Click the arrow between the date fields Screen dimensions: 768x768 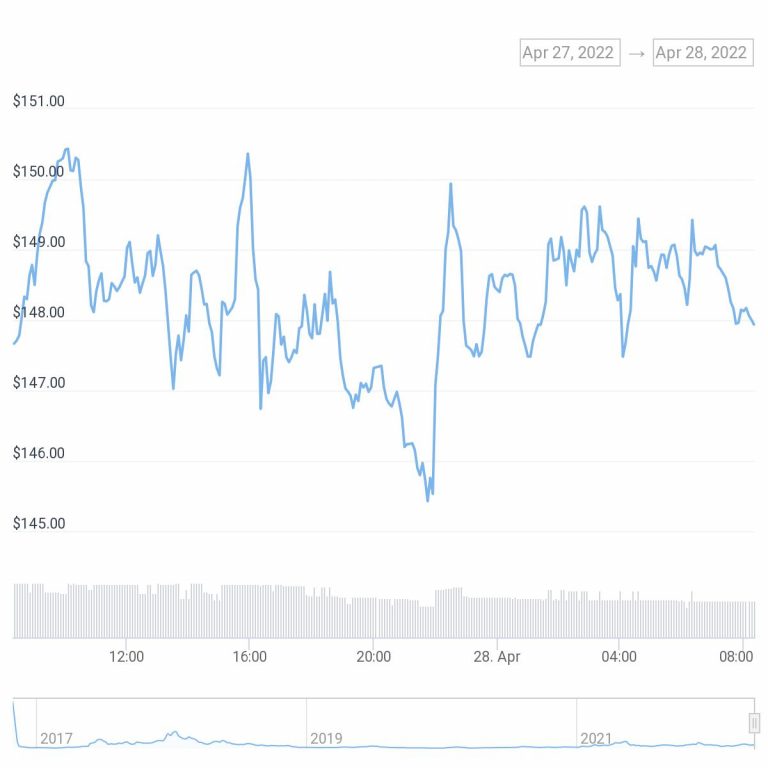[x=636, y=53]
